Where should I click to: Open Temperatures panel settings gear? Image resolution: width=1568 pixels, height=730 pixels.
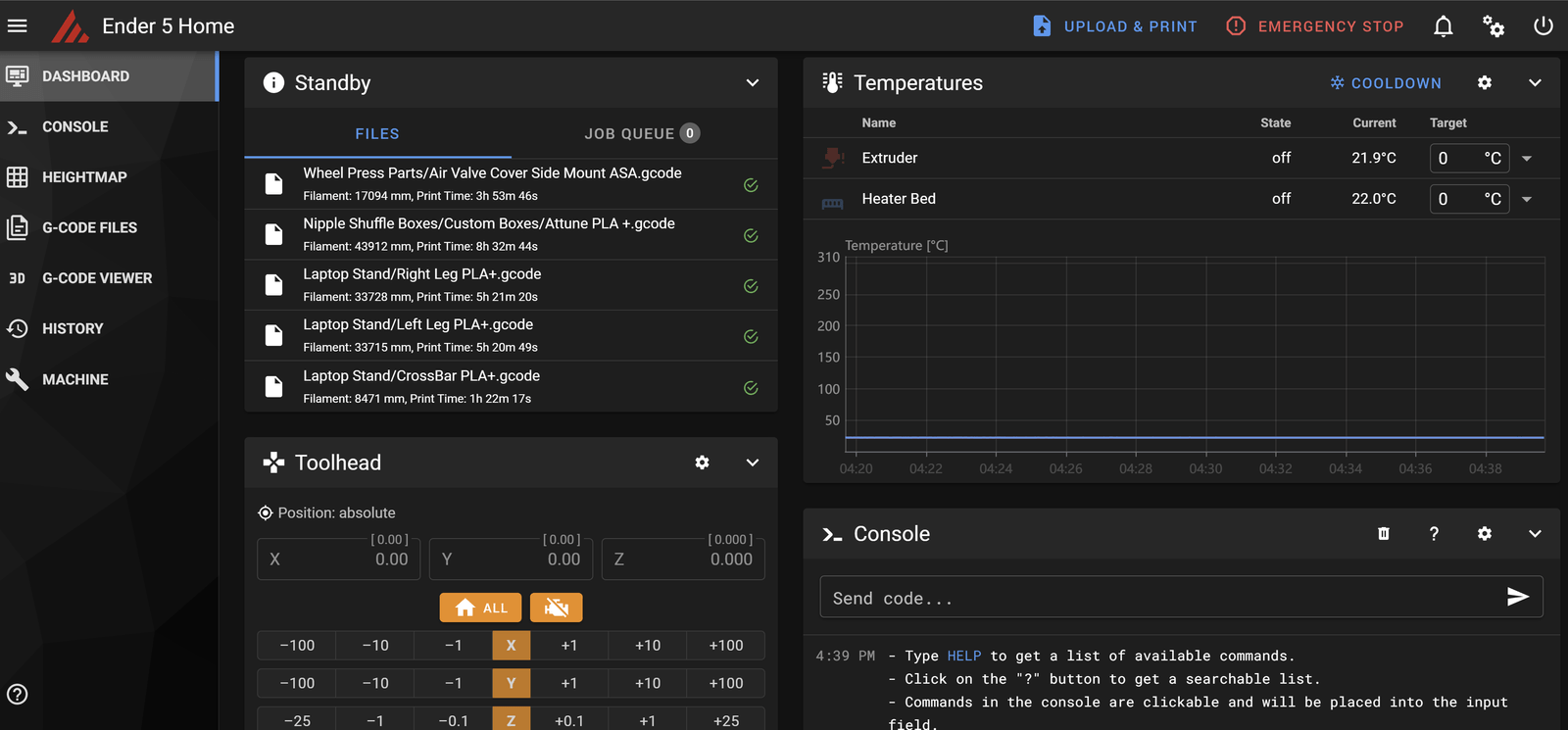tap(1485, 83)
